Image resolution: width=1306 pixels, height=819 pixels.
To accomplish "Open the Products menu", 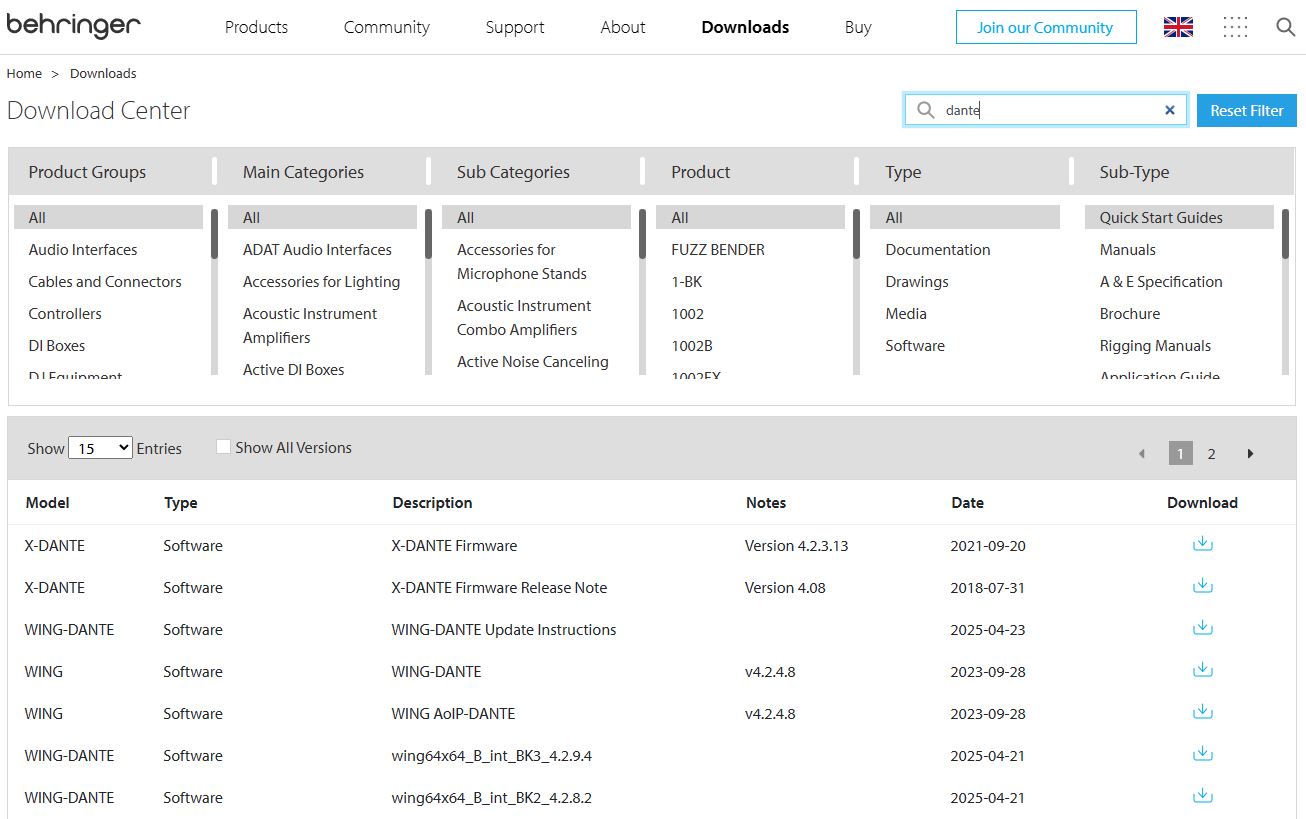I will tap(256, 27).
